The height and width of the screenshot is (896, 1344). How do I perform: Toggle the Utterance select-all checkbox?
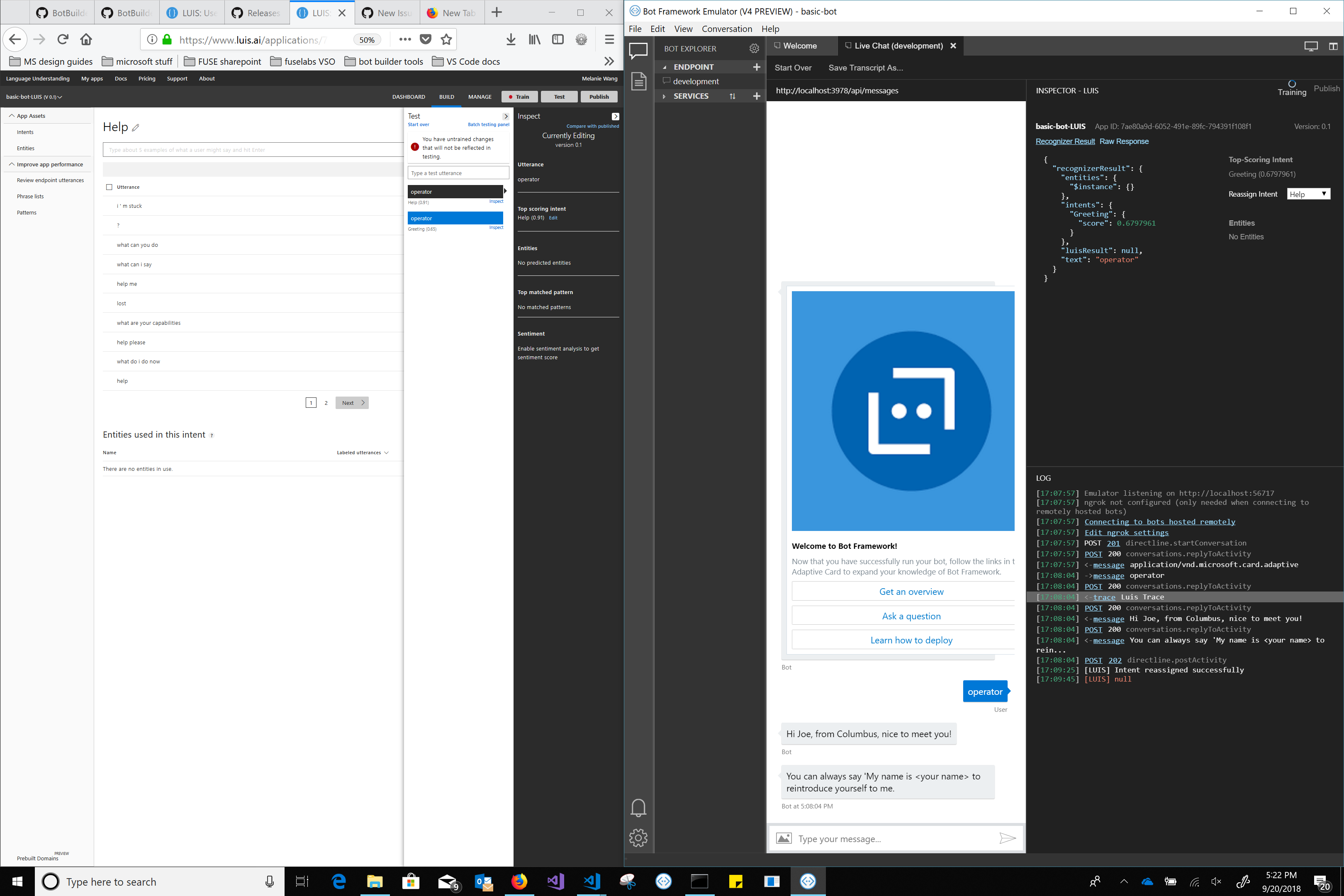click(109, 186)
